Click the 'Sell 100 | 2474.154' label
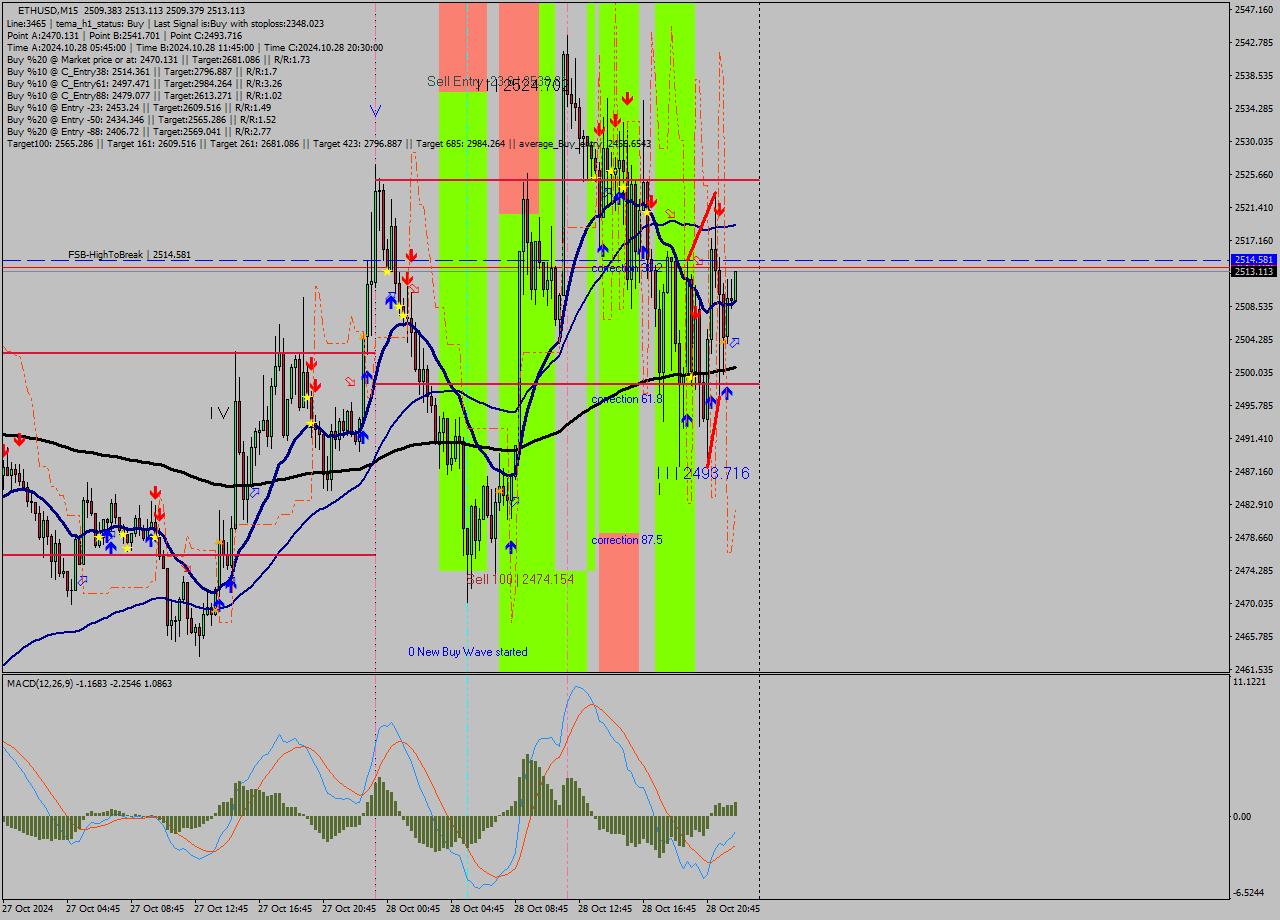The height and width of the screenshot is (920, 1280). click(x=521, y=579)
